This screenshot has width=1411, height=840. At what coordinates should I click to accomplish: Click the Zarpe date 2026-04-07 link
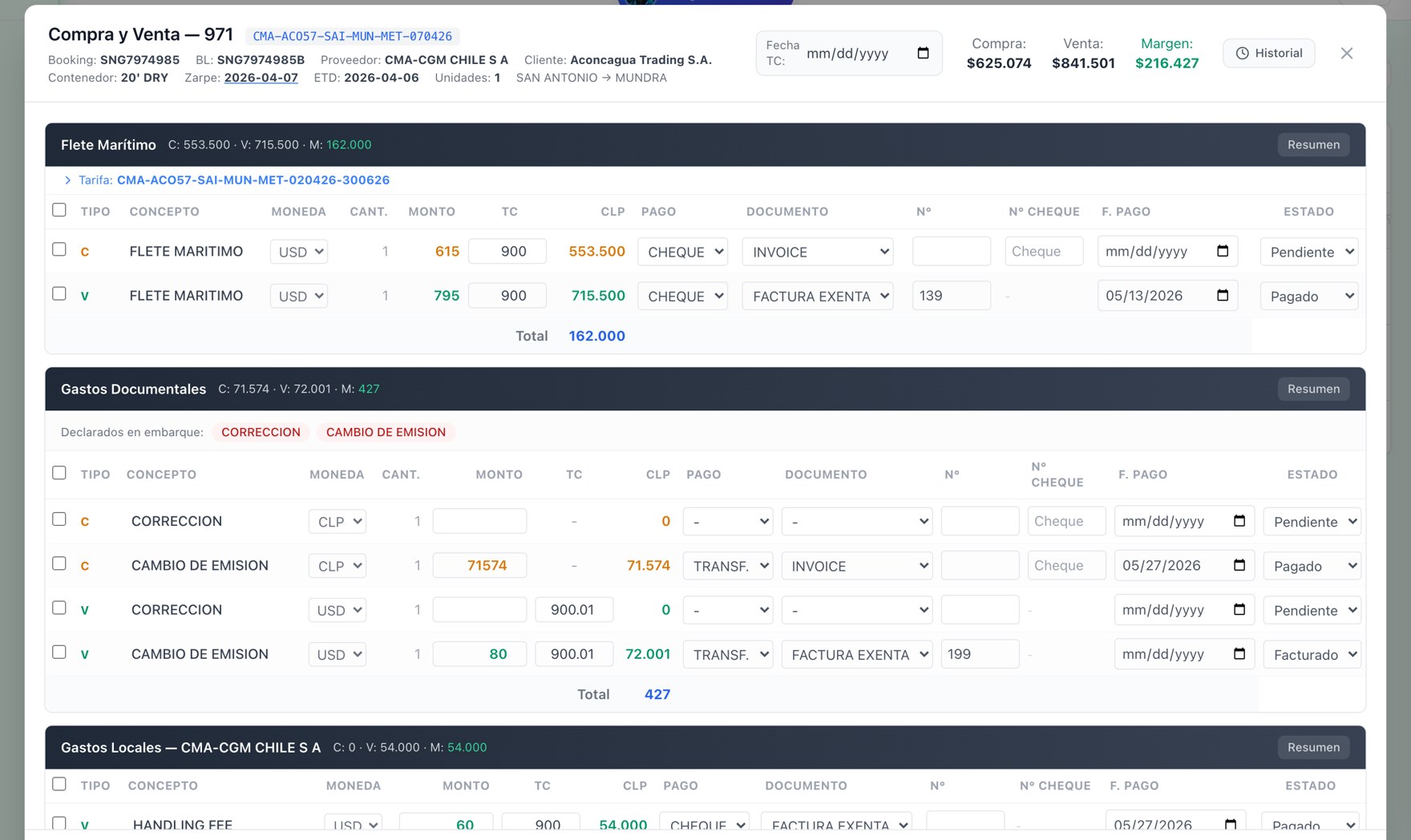pyautogui.click(x=261, y=78)
